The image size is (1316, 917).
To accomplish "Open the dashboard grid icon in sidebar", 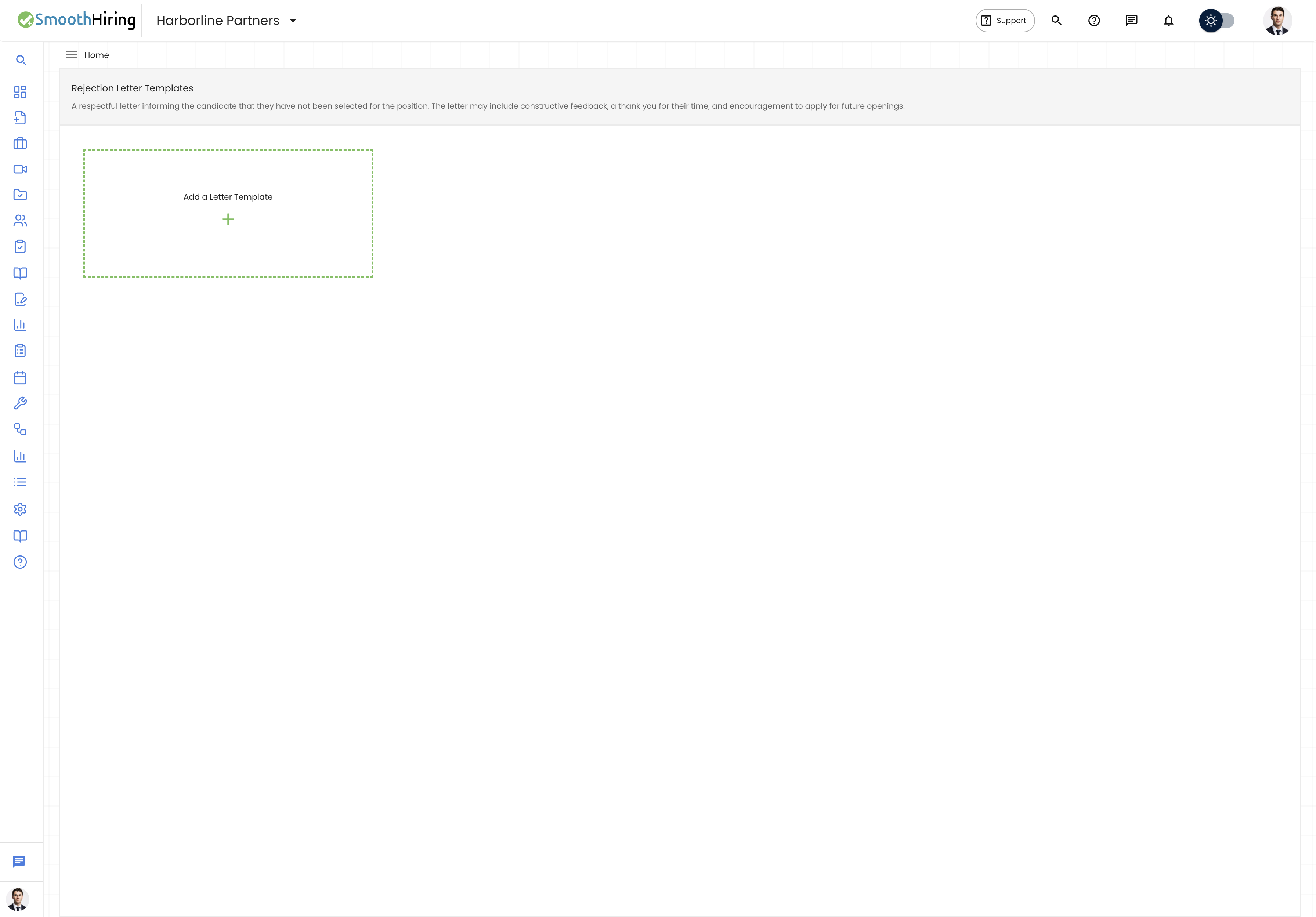I will (x=20, y=92).
